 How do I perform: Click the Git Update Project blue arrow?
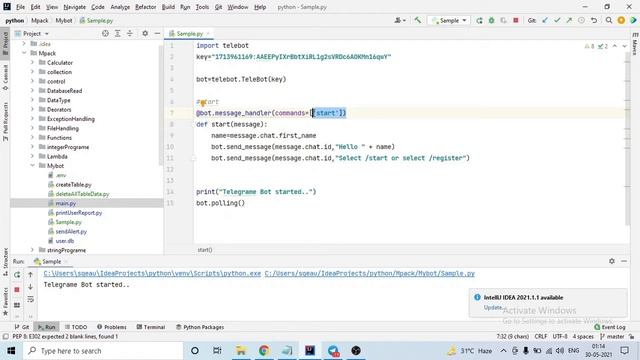[x=545, y=20]
